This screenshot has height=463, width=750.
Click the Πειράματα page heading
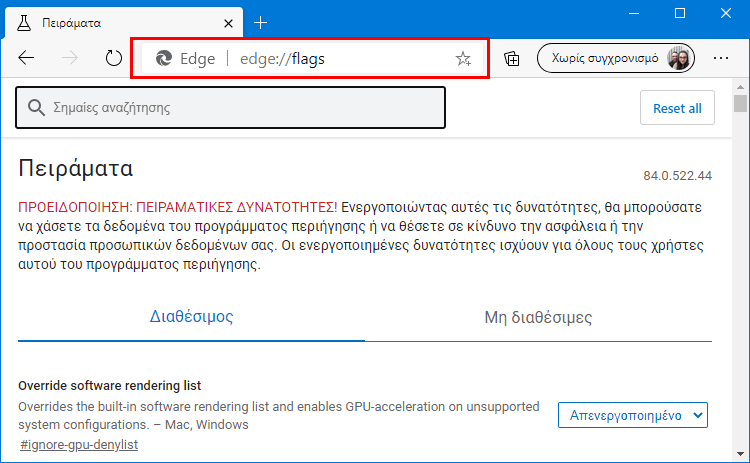click(x=76, y=168)
